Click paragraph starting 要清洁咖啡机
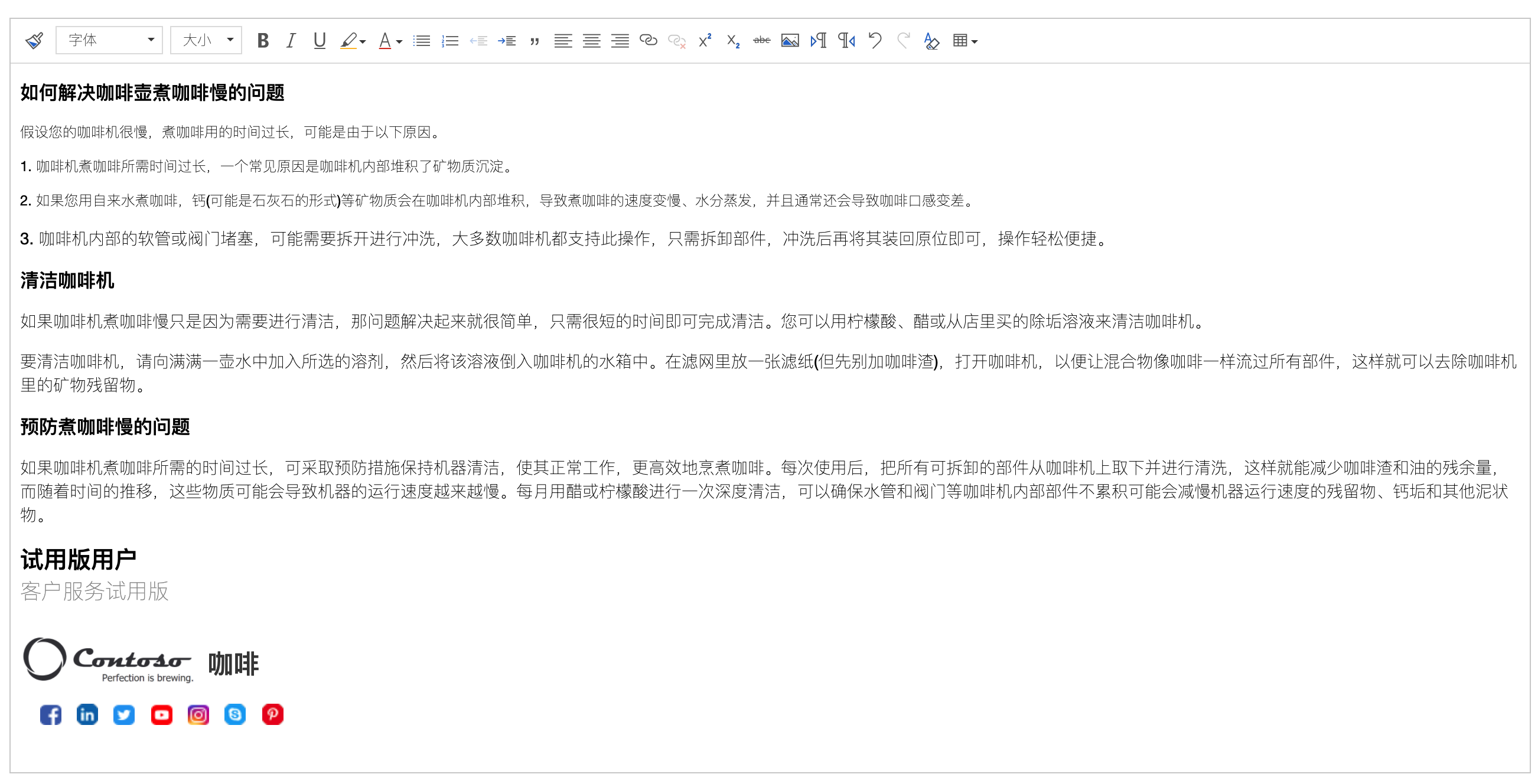The image size is (1538, 784). [768, 373]
